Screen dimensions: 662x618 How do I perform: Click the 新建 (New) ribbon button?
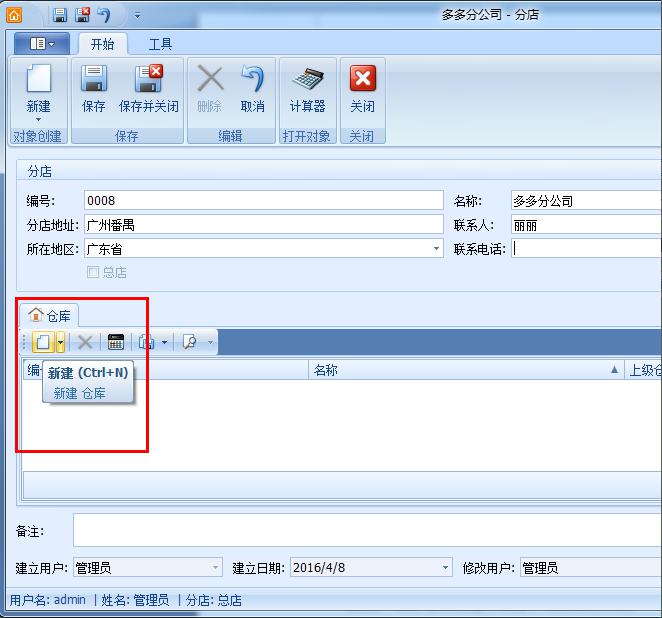tap(38, 89)
